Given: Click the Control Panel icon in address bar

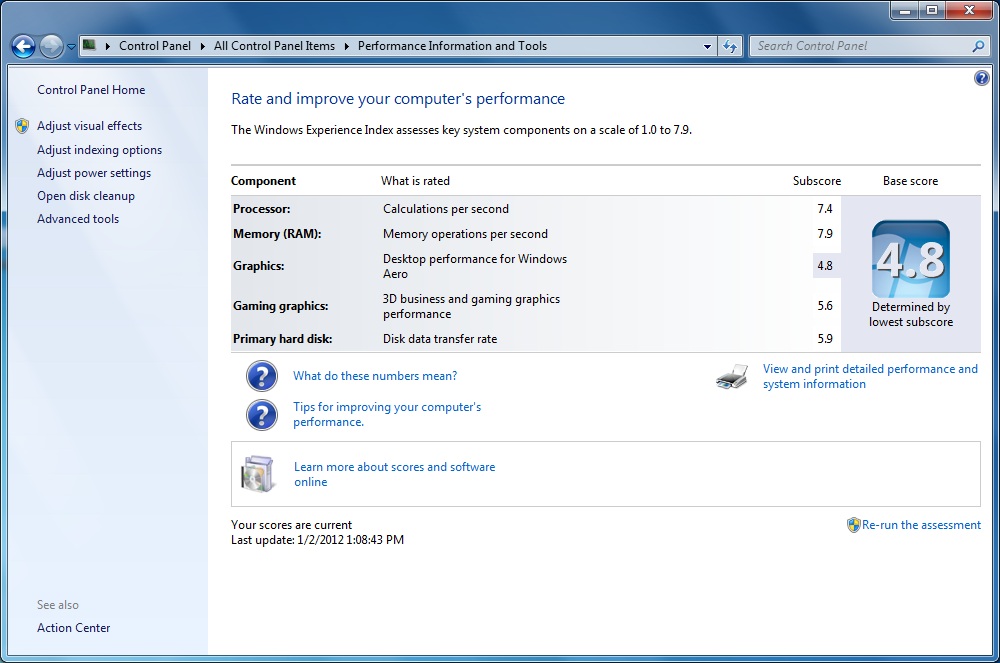Looking at the screenshot, I should pos(90,45).
